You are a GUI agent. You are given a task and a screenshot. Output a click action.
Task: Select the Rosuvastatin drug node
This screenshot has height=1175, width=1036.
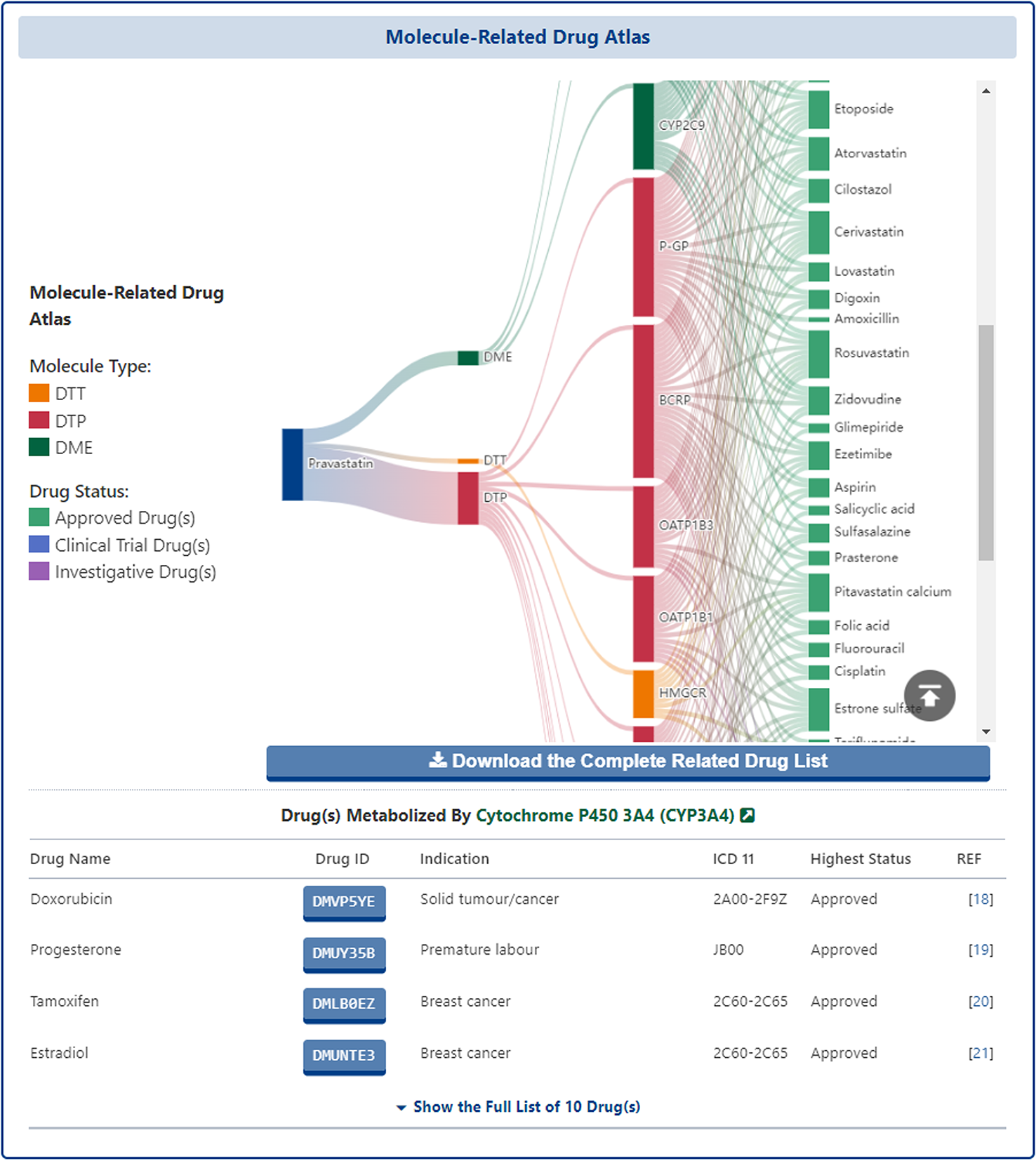(x=818, y=354)
